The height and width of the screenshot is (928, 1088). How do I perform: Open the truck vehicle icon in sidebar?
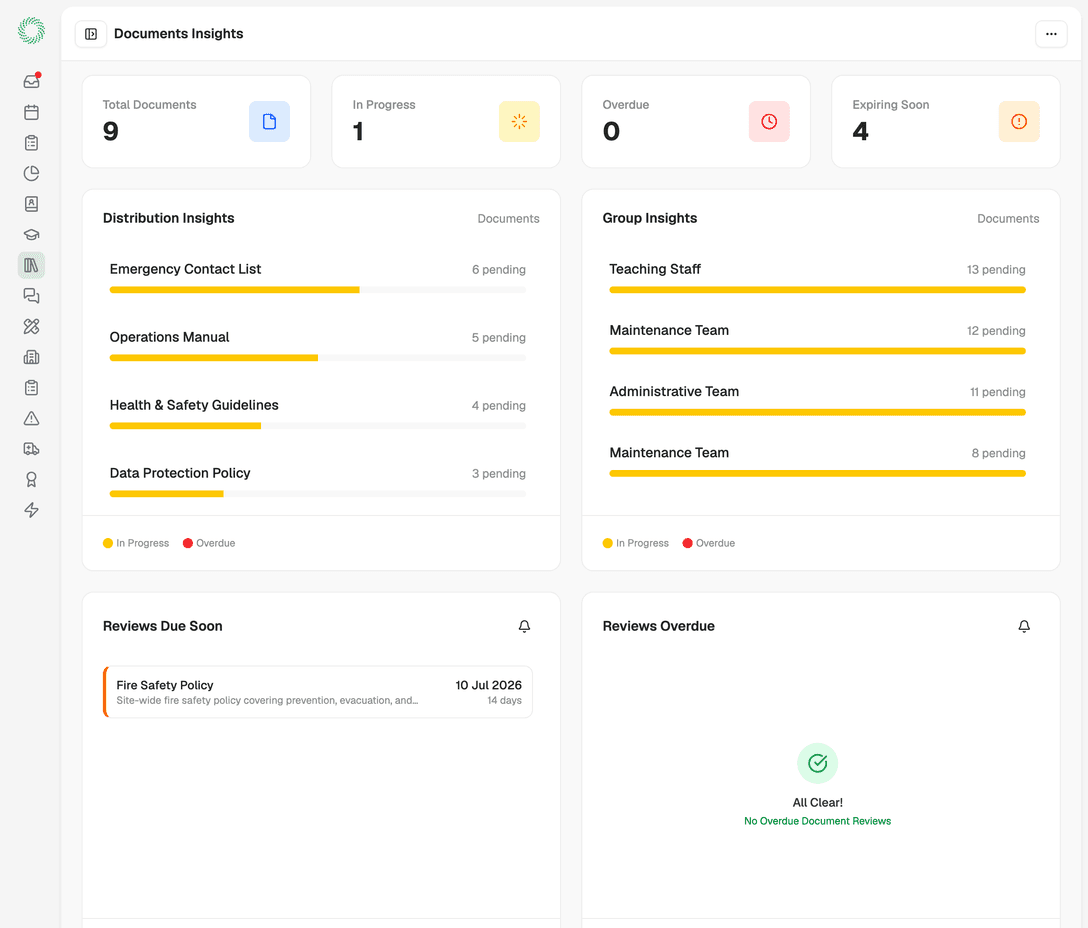[x=31, y=448]
